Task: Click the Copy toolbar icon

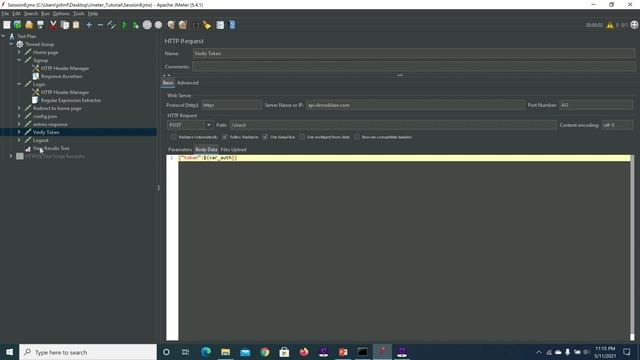Action: [64, 25]
